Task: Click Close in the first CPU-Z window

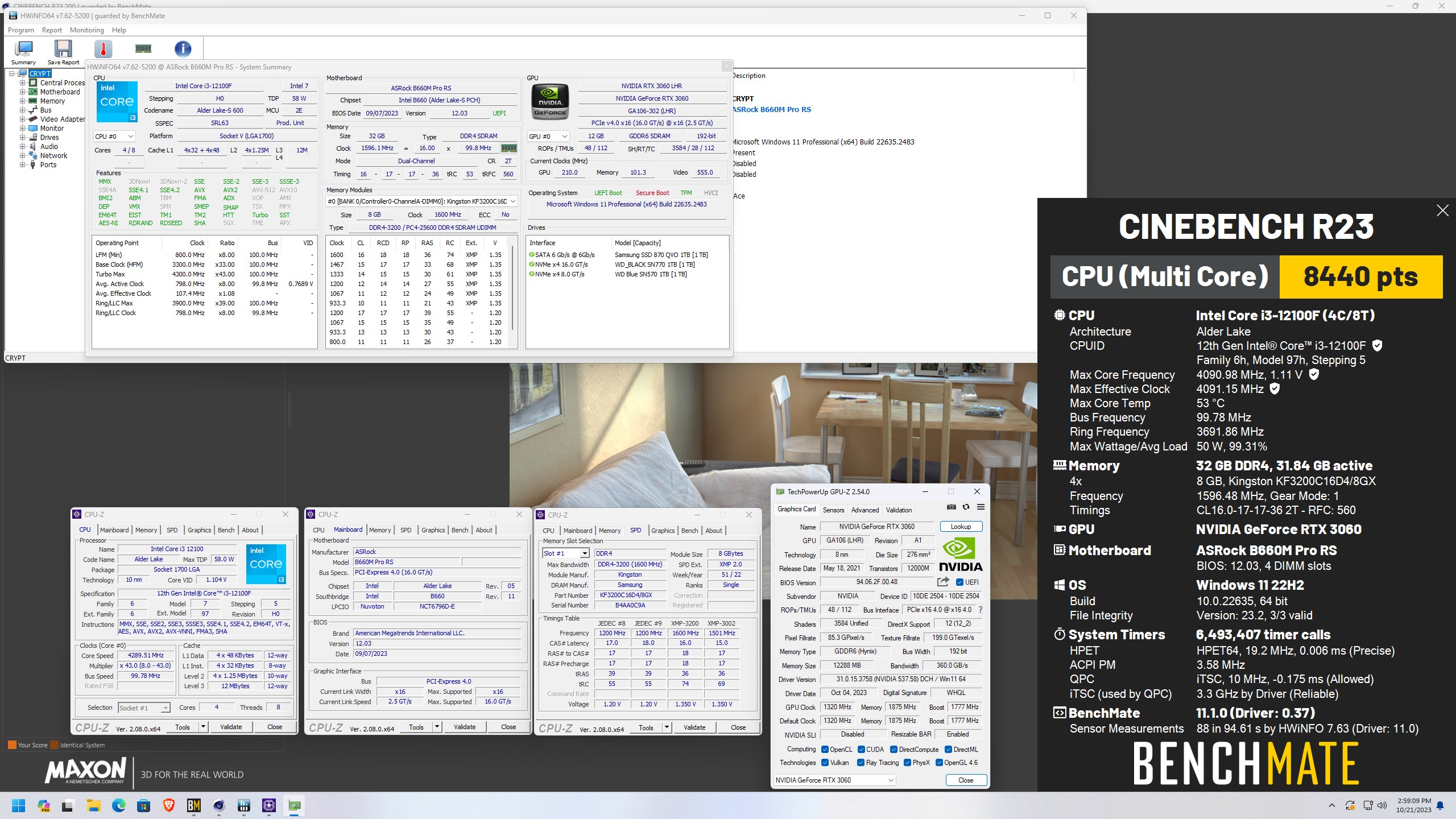Action: click(275, 727)
